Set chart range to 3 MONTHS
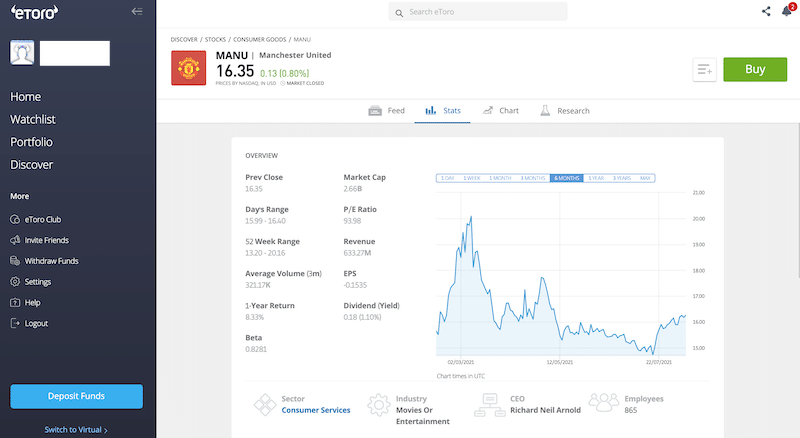 533,178
